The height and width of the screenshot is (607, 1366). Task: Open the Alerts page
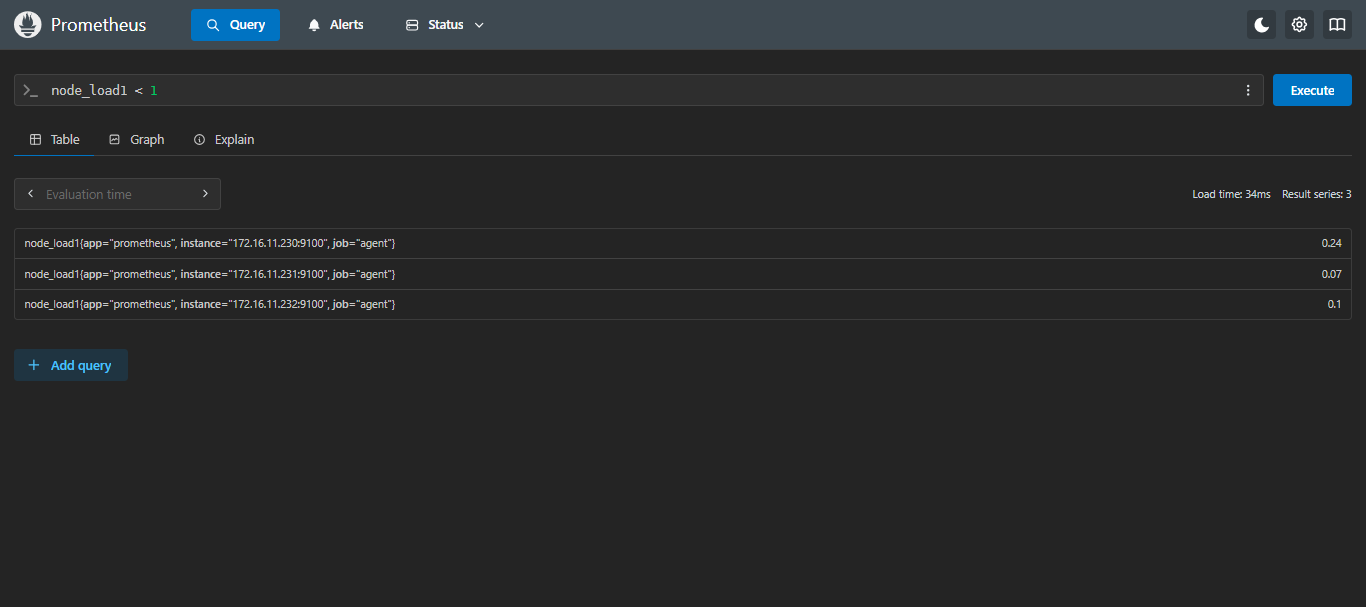[x=335, y=25]
